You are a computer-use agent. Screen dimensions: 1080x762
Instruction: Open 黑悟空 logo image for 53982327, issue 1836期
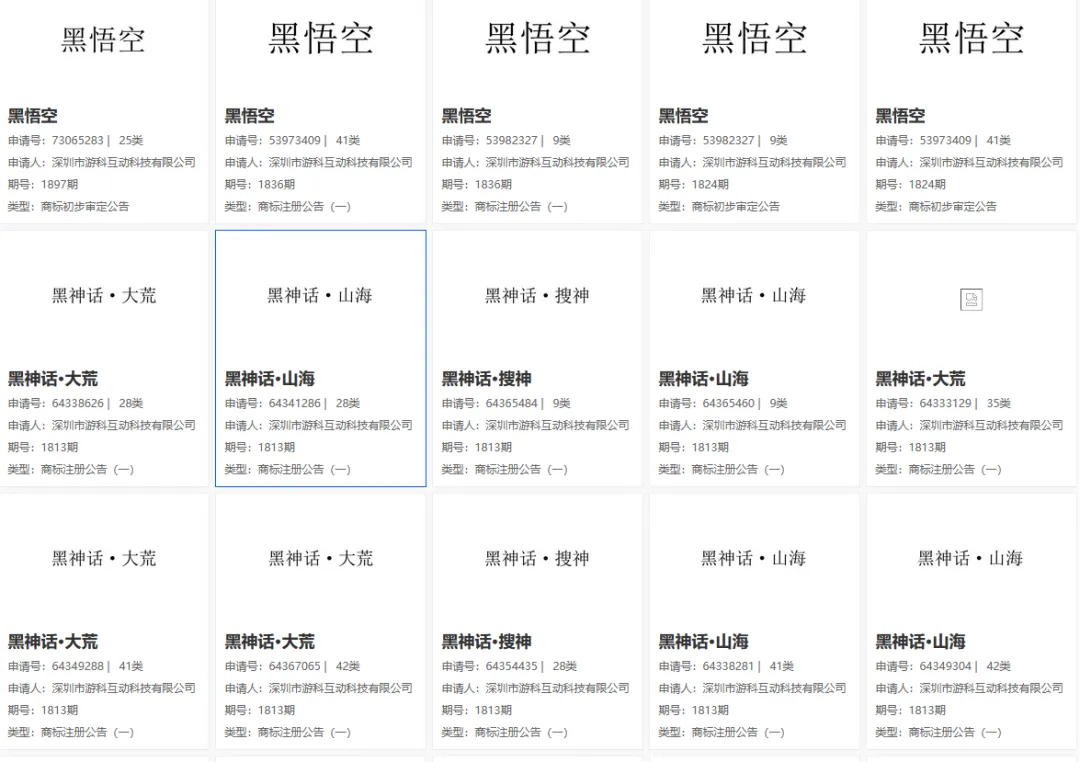(x=538, y=38)
